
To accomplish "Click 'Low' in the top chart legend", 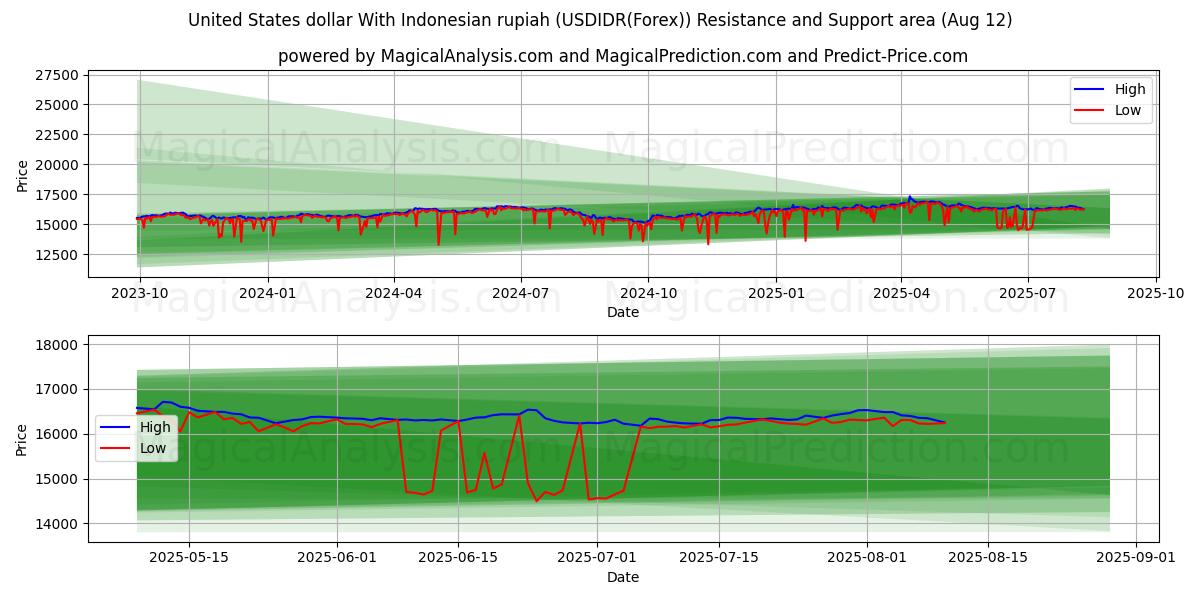I will [x=1128, y=110].
